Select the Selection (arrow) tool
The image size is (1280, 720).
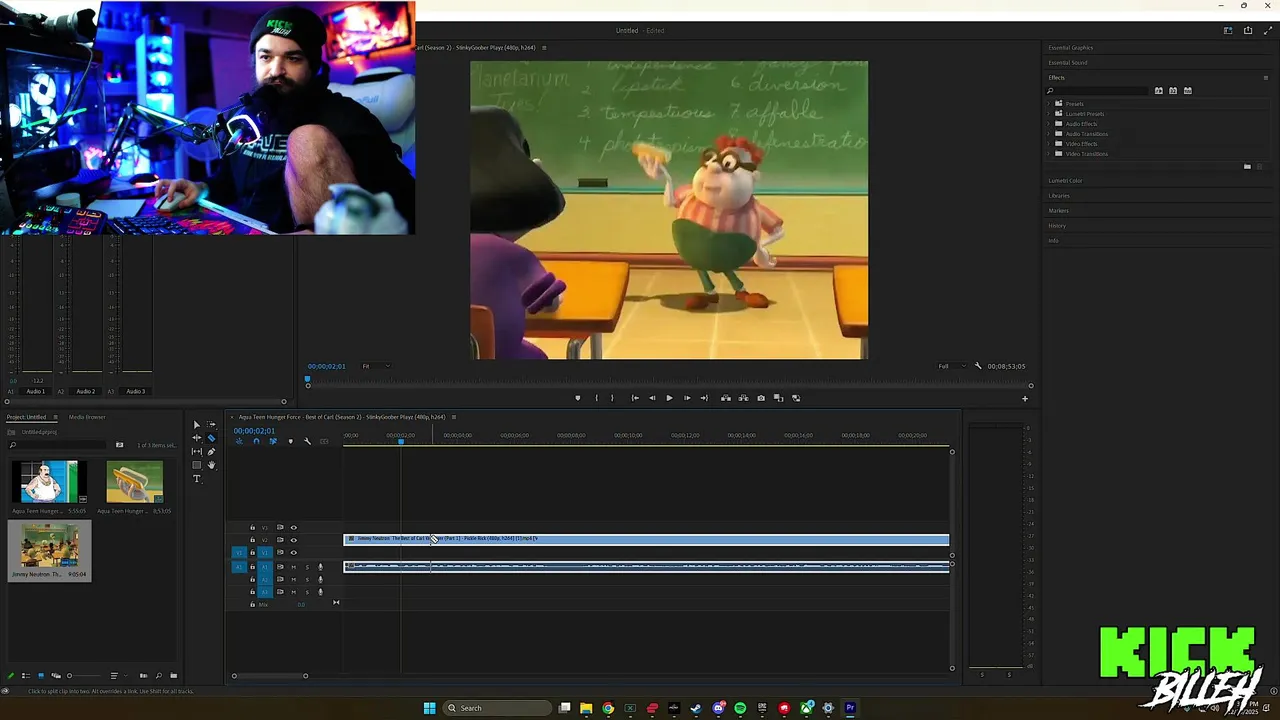click(196, 425)
